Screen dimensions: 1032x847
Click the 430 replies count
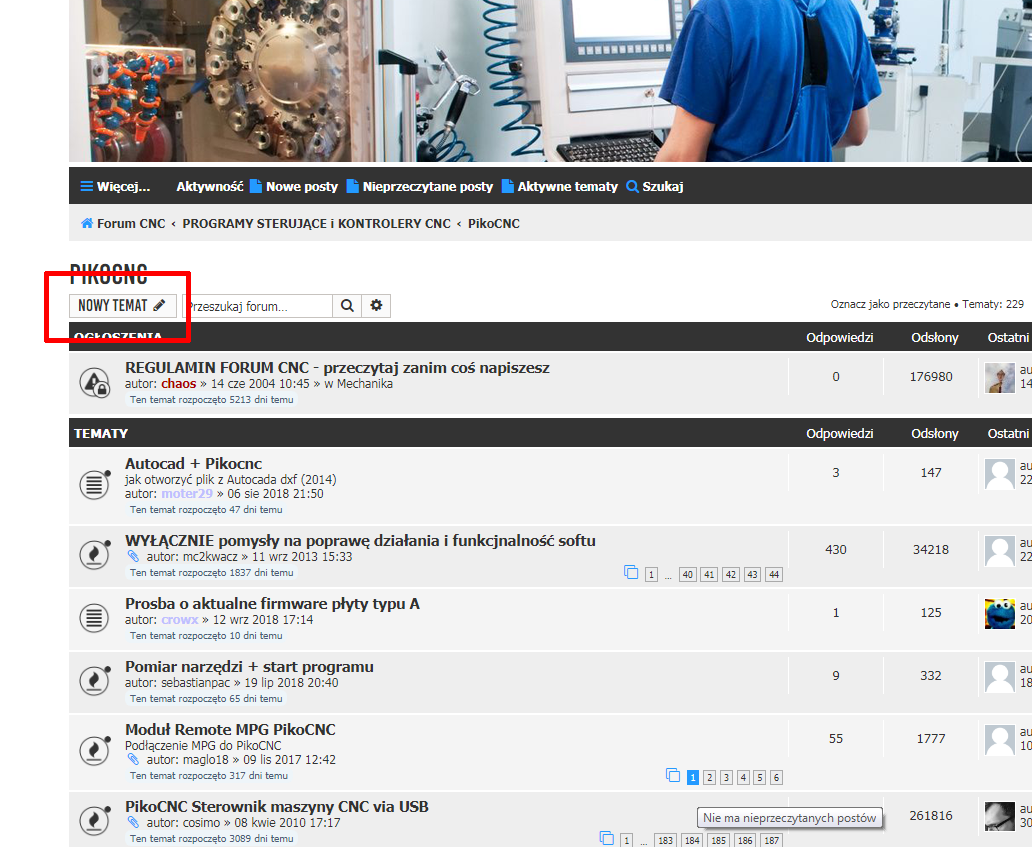(x=836, y=550)
